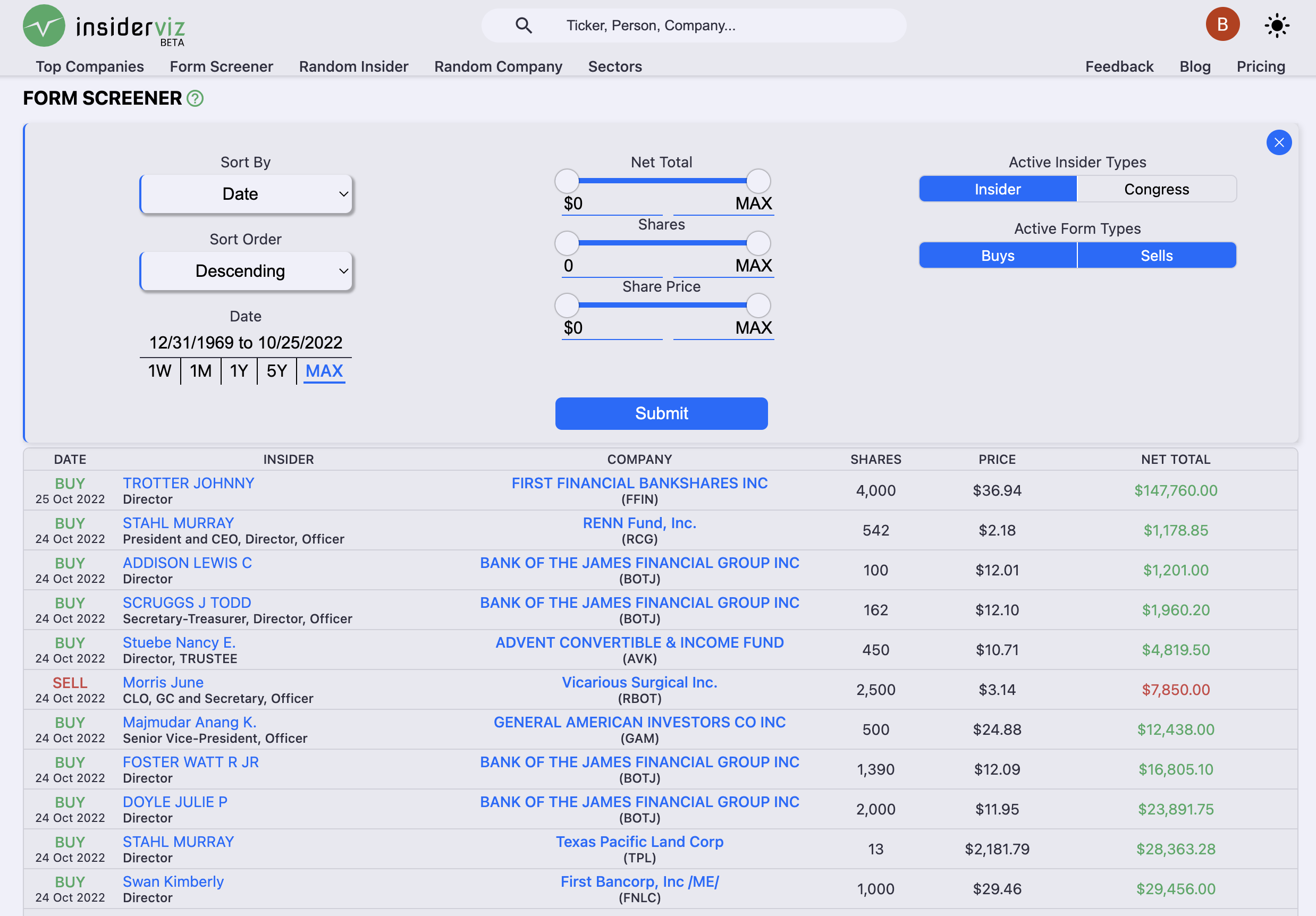Image resolution: width=1316 pixels, height=916 pixels.
Task: Toggle the Congress type filter
Action: coord(1156,189)
